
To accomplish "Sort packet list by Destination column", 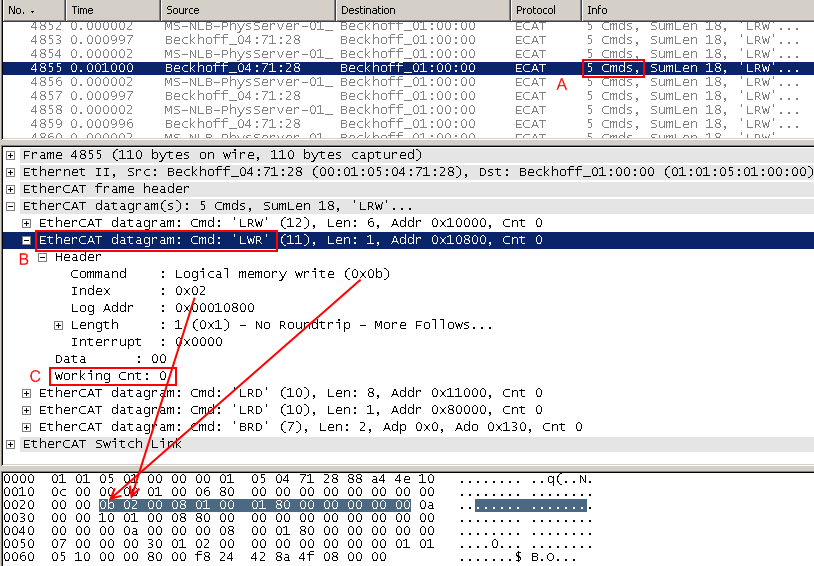I will (423, 10).
